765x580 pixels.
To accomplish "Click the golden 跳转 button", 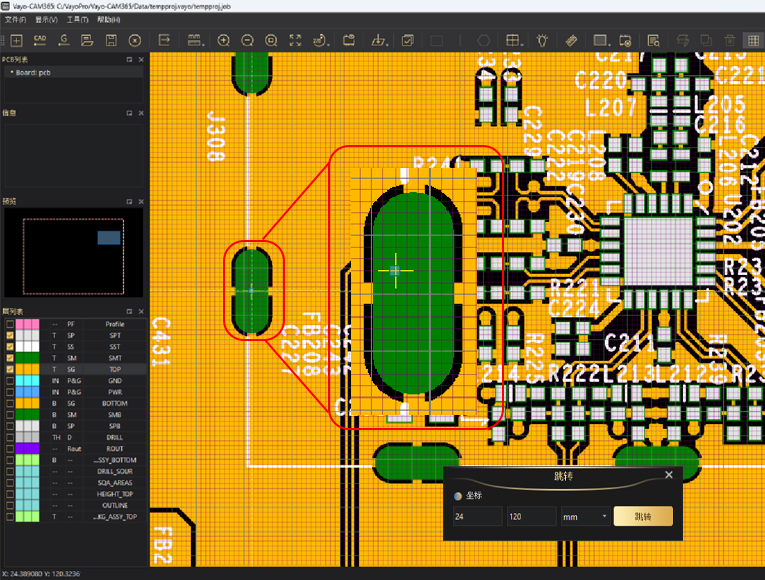I will [642, 517].
